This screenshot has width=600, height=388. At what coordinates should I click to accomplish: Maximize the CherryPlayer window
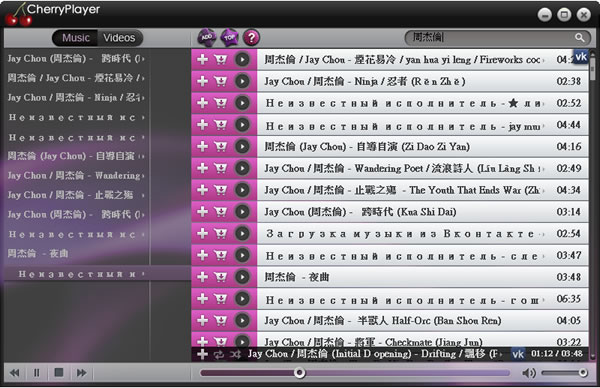pyautogui.click(x=564, y=15)
